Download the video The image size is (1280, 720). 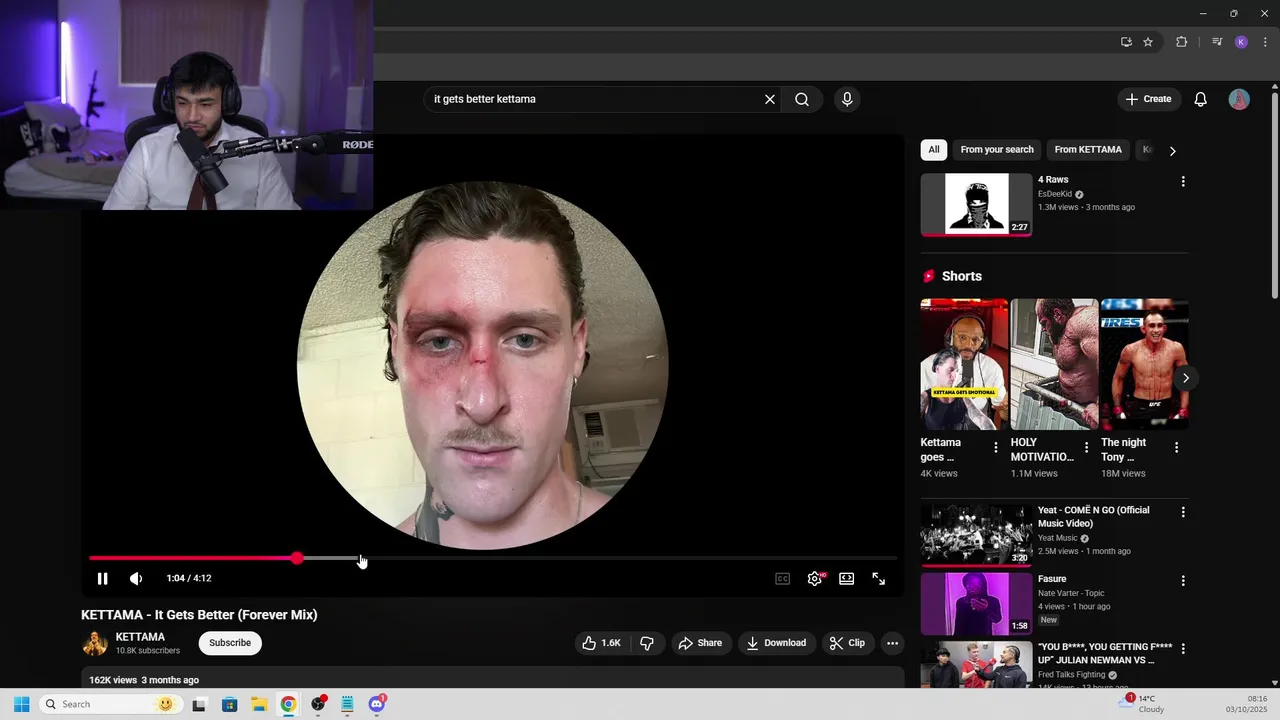coord(777,643)
